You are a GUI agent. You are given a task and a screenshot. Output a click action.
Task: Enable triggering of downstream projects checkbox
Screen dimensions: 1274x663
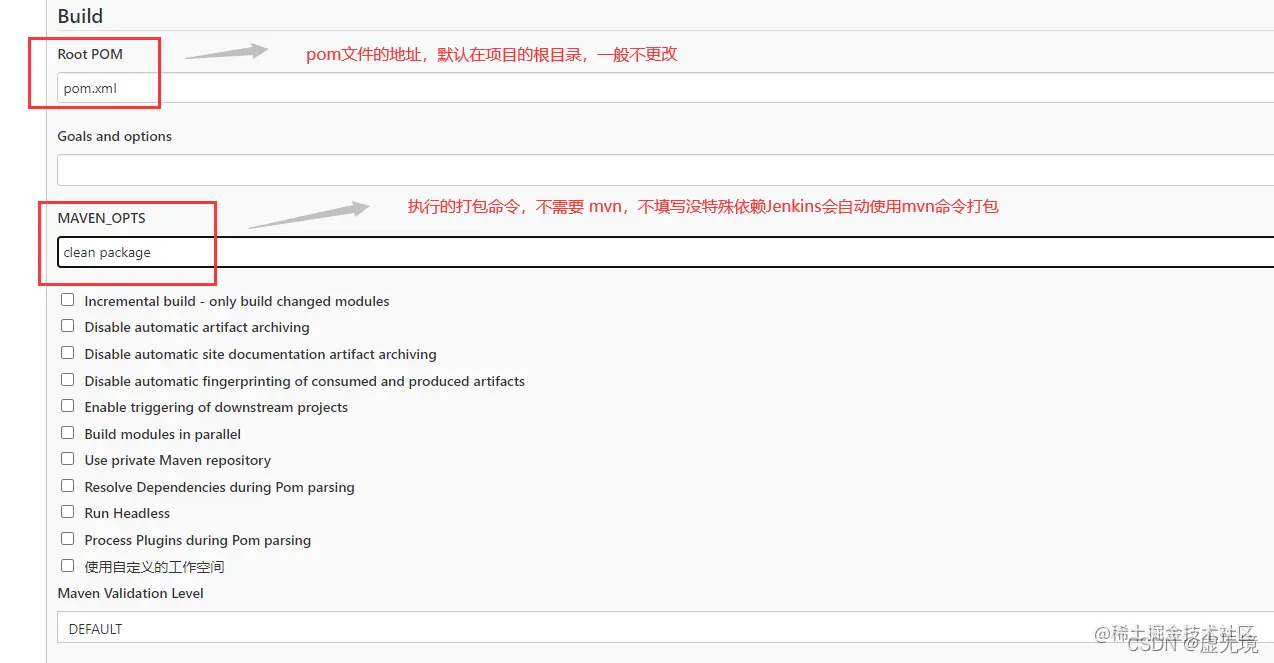tap(68, 406)
